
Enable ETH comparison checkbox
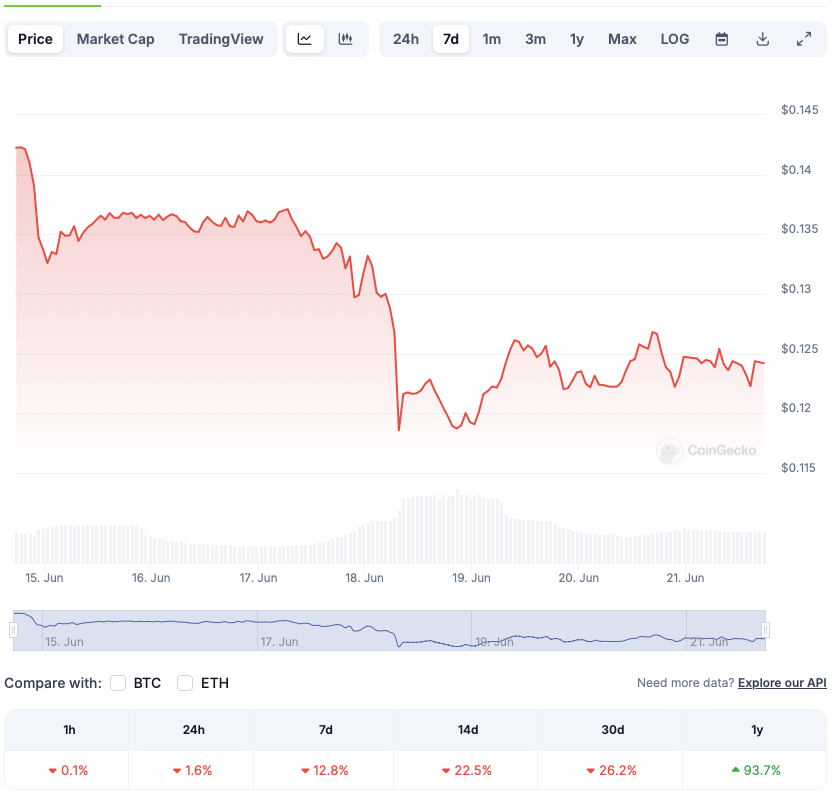[x=185, y=683]
